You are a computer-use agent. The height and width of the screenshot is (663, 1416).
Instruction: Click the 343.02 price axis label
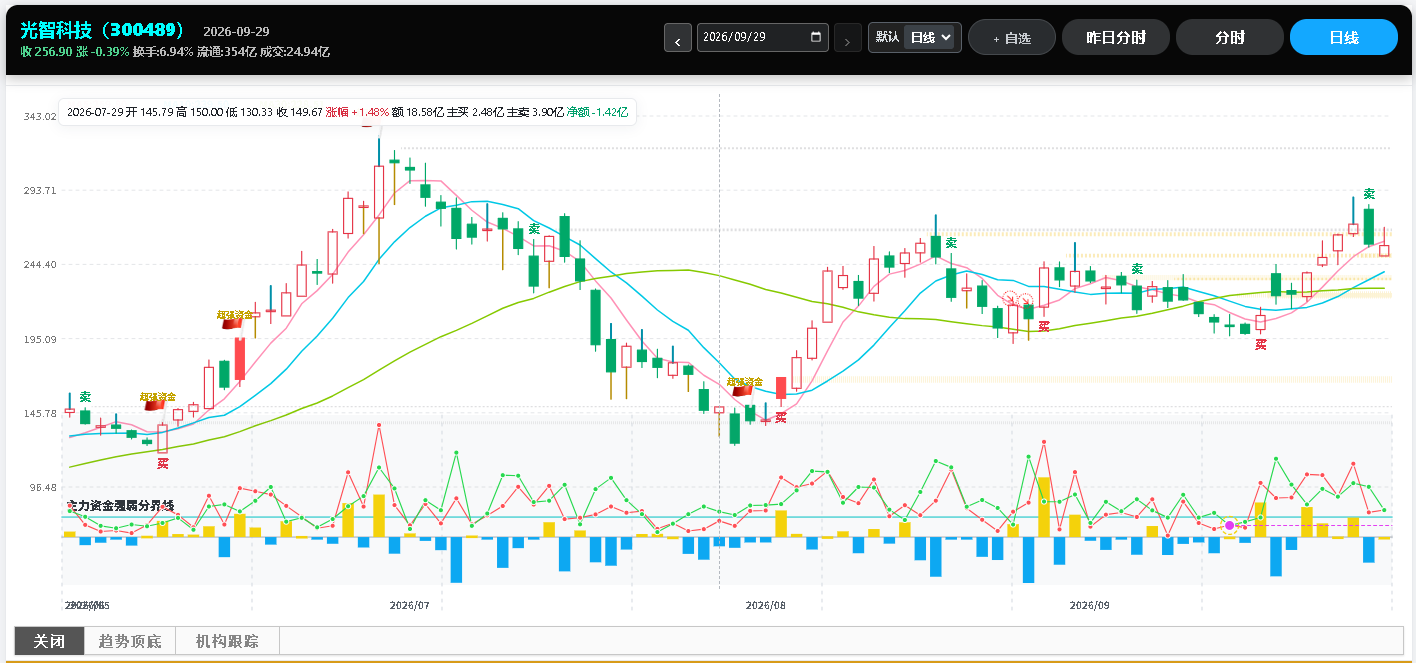point(39,117)
